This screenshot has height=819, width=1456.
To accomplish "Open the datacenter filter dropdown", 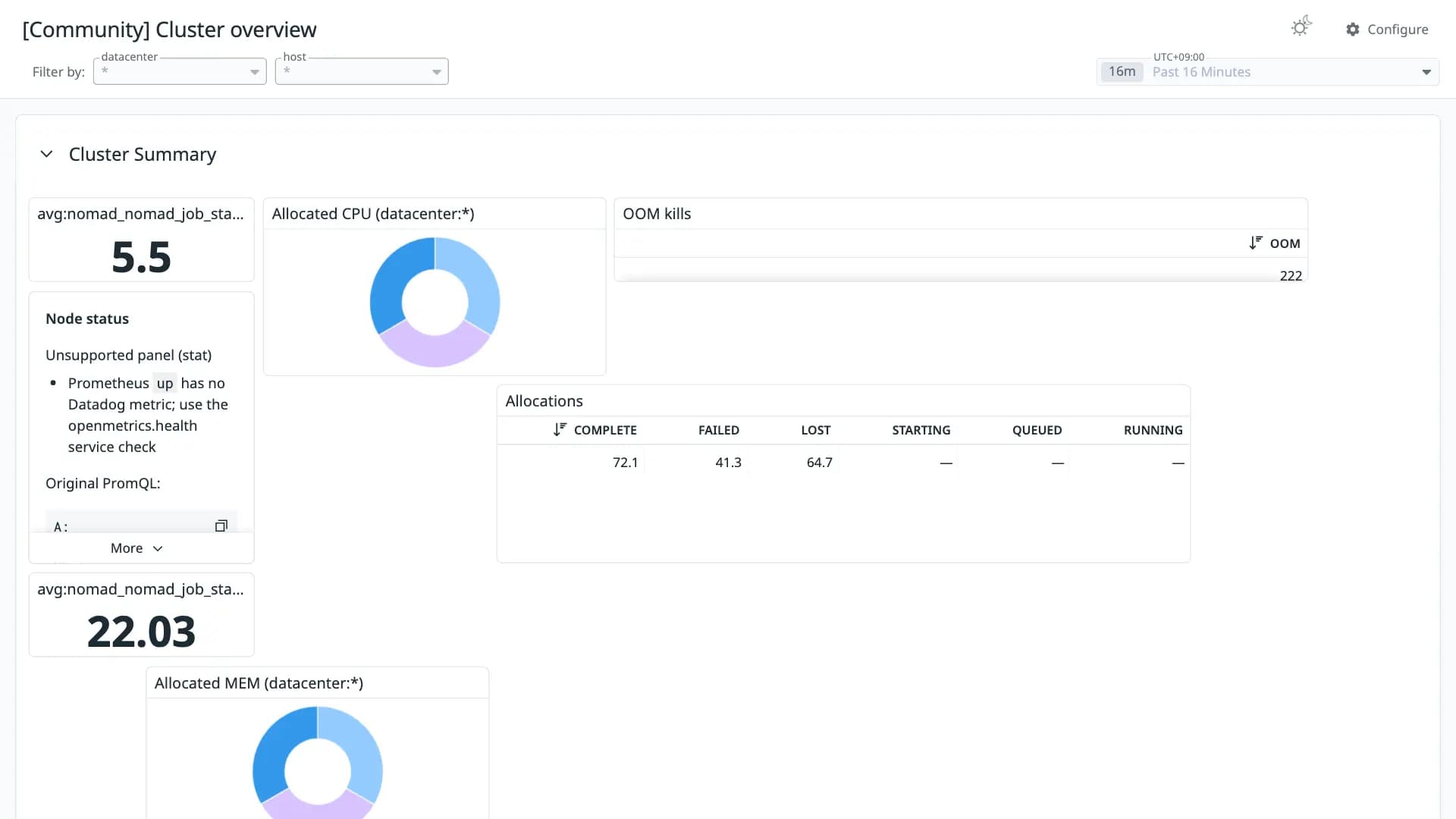I will [x=180, y=71].
